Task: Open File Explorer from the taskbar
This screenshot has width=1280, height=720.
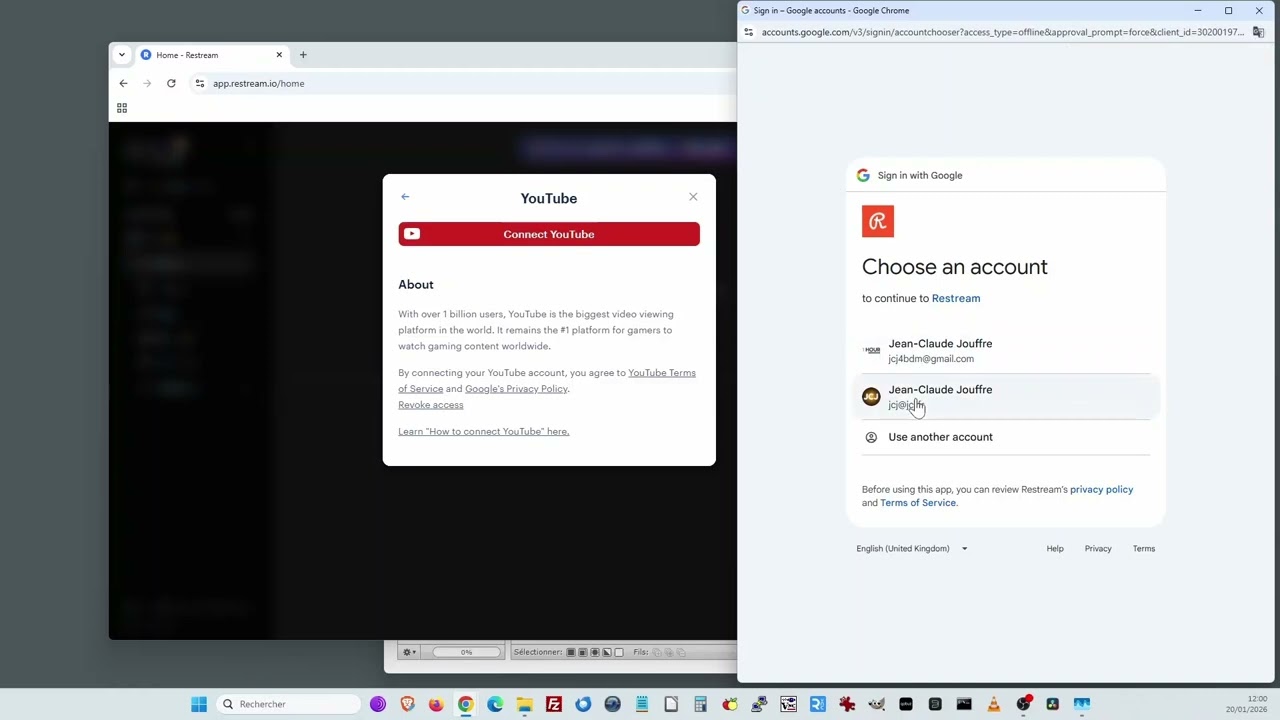Action: (524, 704)
